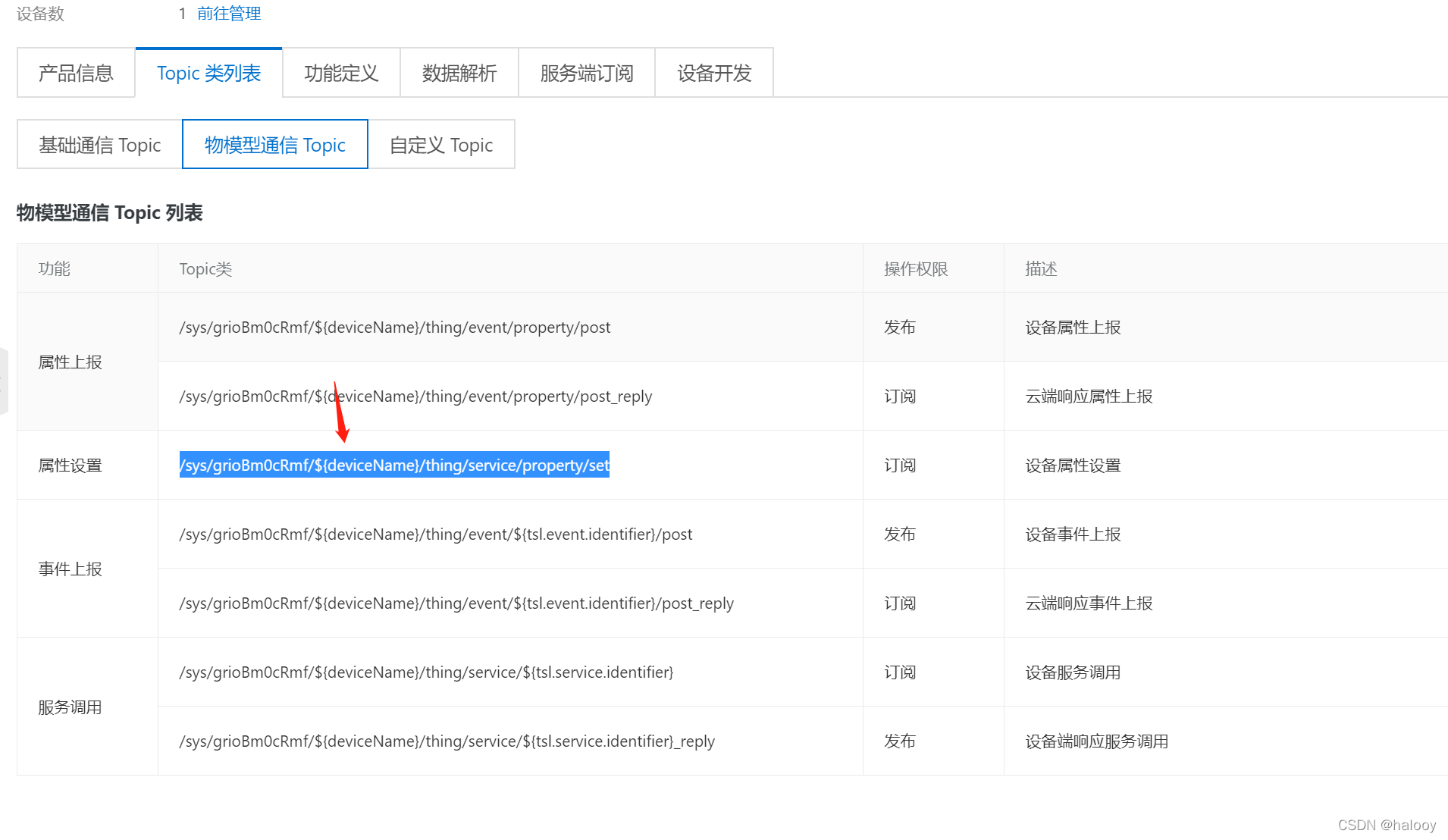Image resolution: width=1448 pixels, height=840 pixels.
Task: Click 发布 permission in 设备端响应服务调用 row
Action: click(x=900, y=741)
